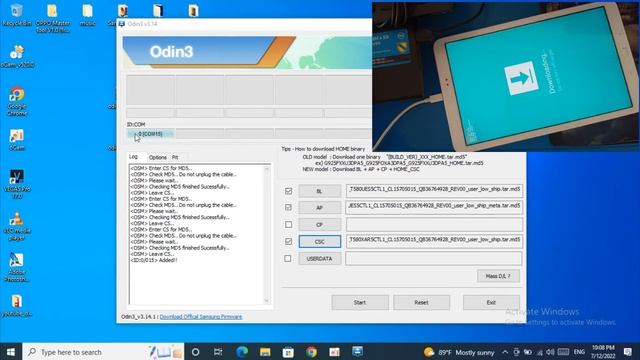Click the log panel scrollbar up arrow
This screenshot has width=640, height=360.
[x=267, y=169]
